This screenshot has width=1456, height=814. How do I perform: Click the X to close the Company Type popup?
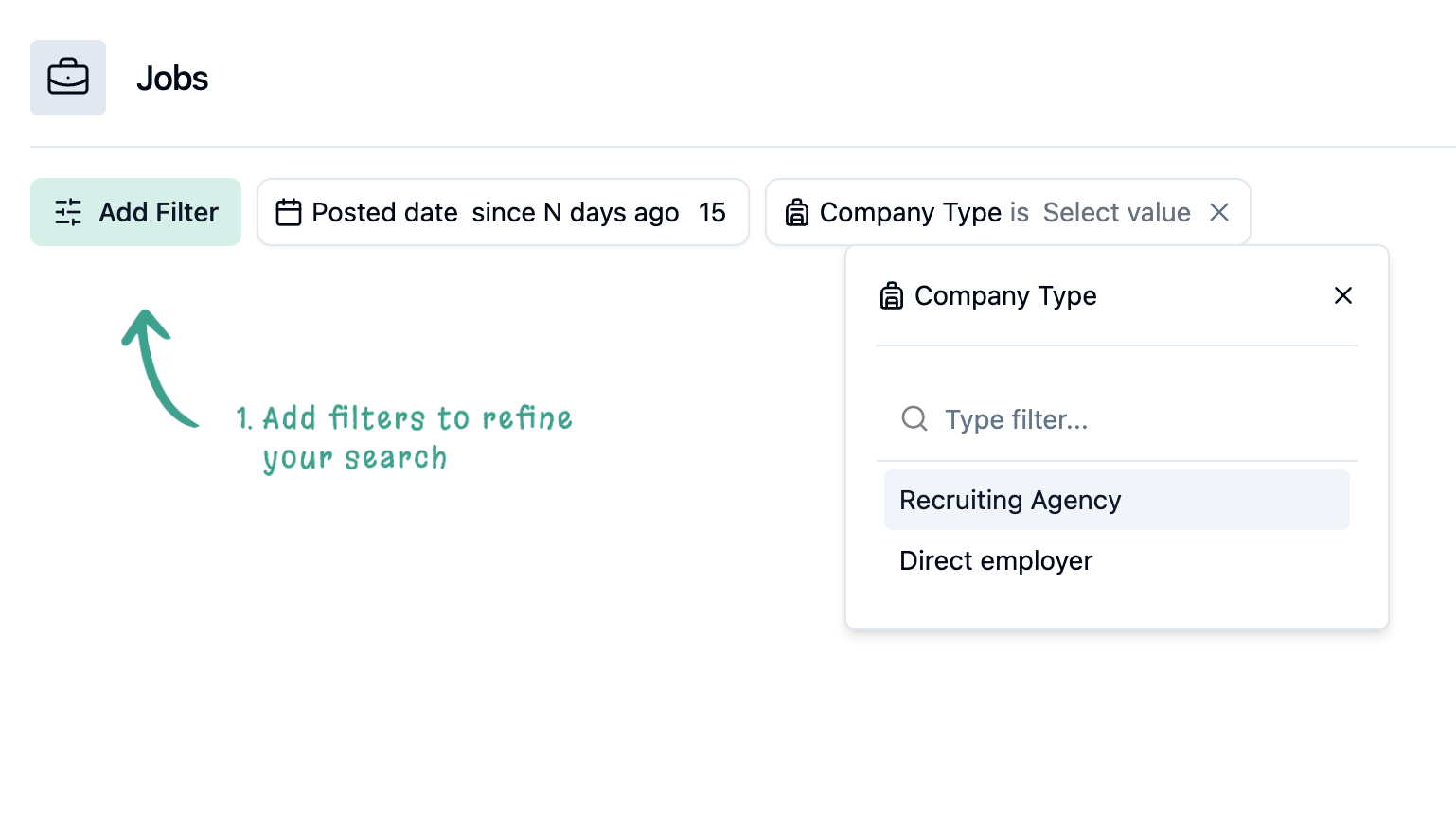tap(1343, 295)
